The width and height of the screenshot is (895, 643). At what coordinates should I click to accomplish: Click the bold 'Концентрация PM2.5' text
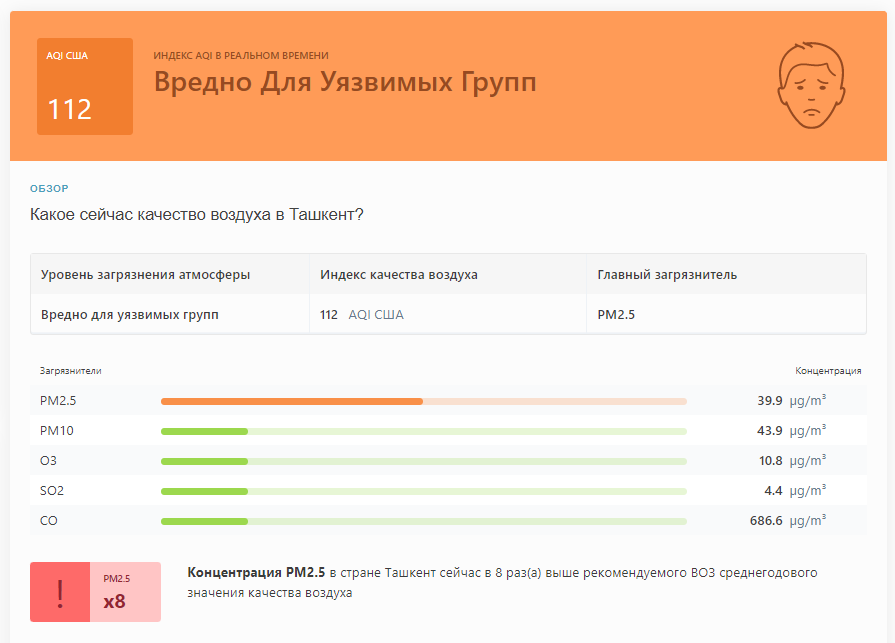point(256,572)
